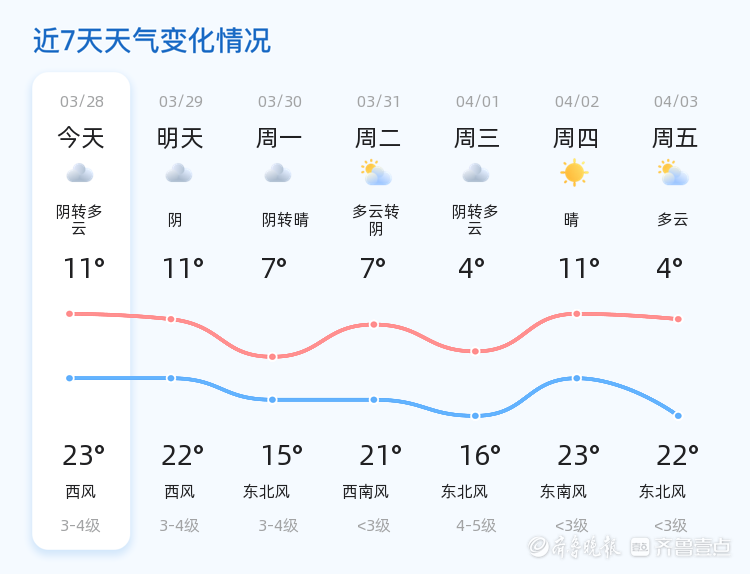This screenshot has width=750, height=574.
Task: Click the red high-temperature point for 03/30
Action: (272, 356)
